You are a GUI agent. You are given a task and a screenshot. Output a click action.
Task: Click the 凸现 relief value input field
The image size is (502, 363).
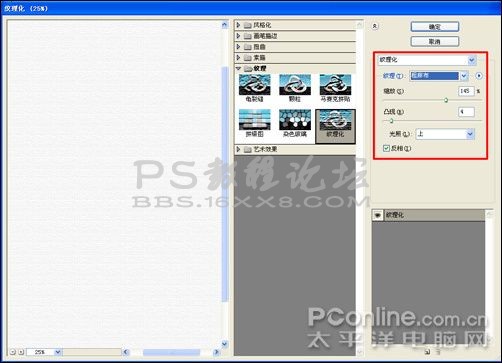(466, 112)
